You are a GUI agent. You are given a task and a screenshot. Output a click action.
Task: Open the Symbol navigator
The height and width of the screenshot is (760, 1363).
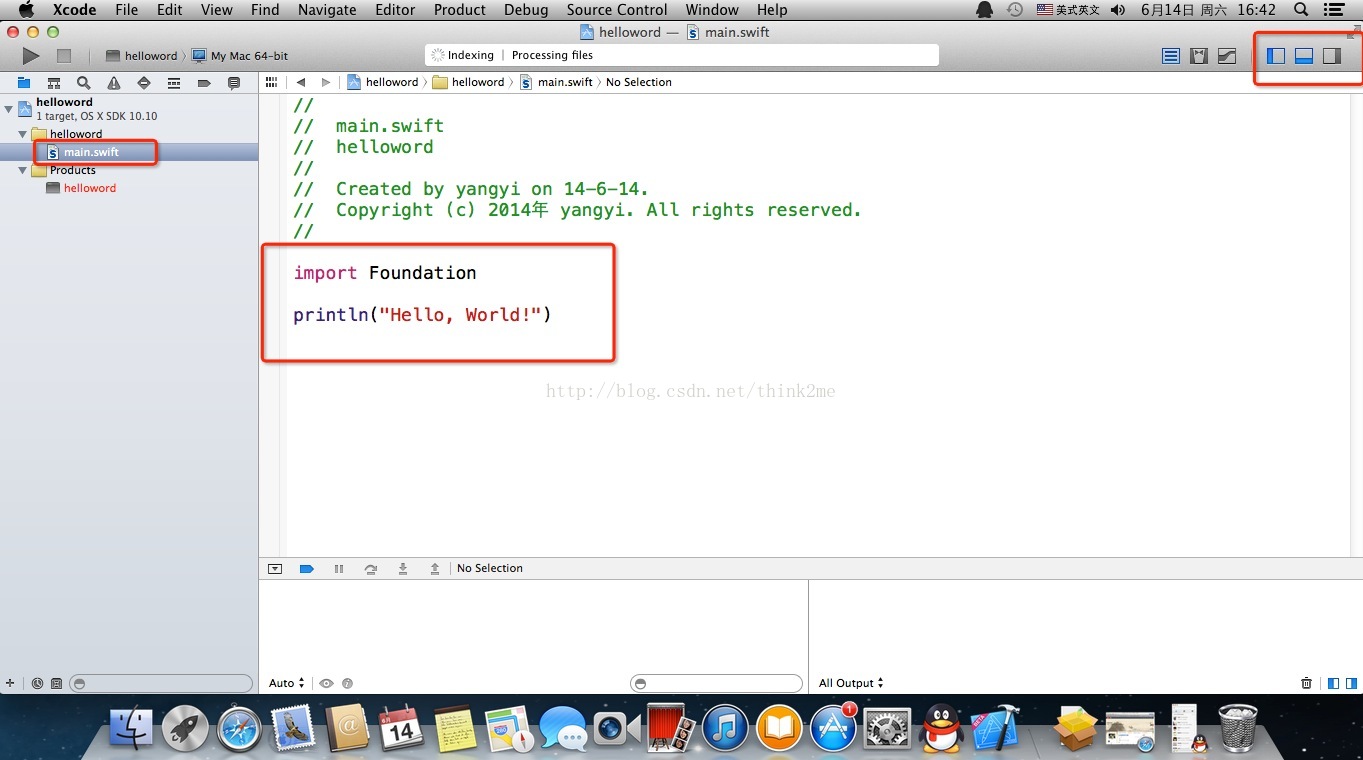tap(54, 83)
